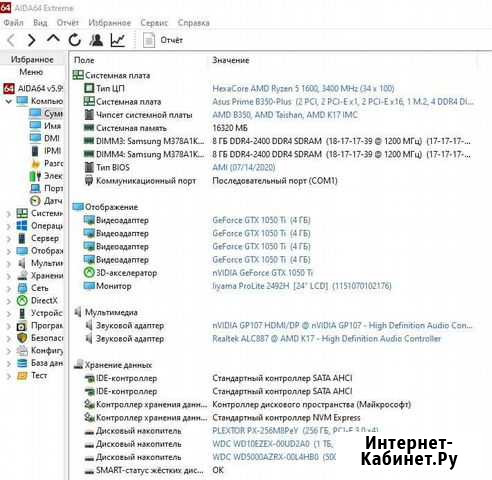
Task: Click the Тест icon in tree
Action: click(x=22, y=376)
